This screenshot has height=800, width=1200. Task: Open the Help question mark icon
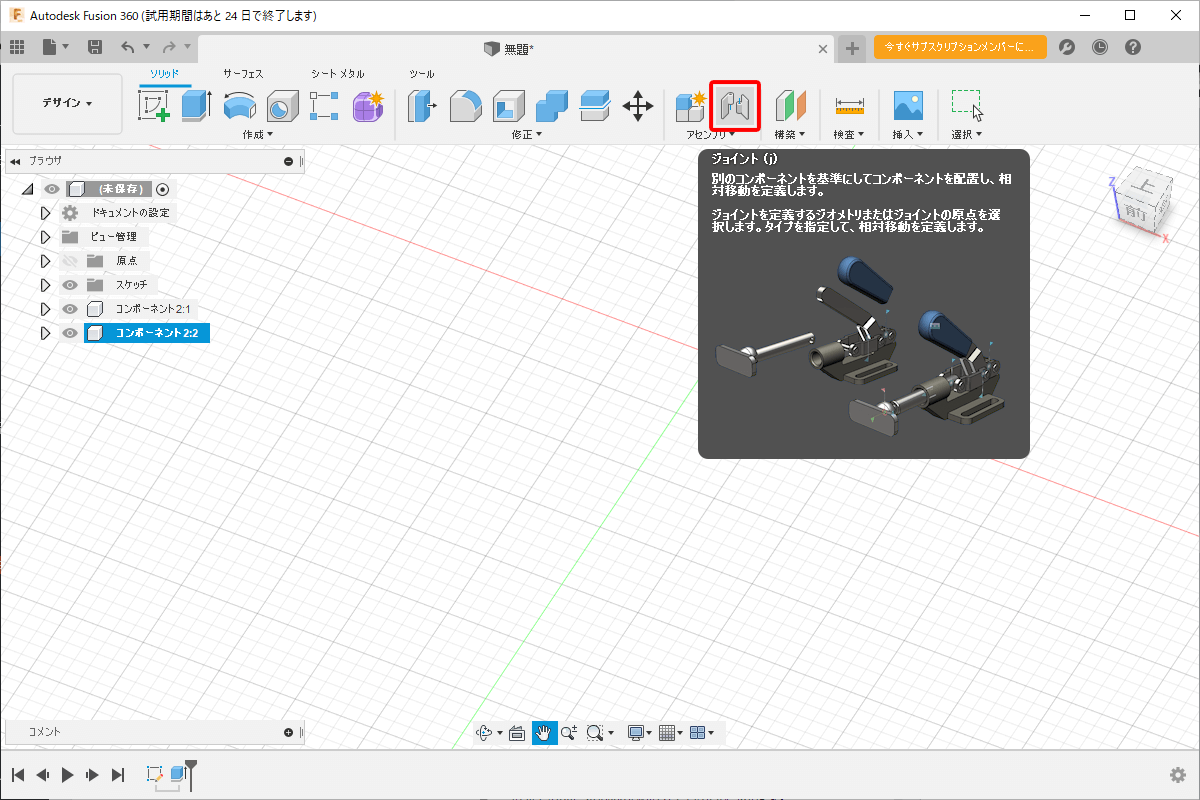point(1133,47)
